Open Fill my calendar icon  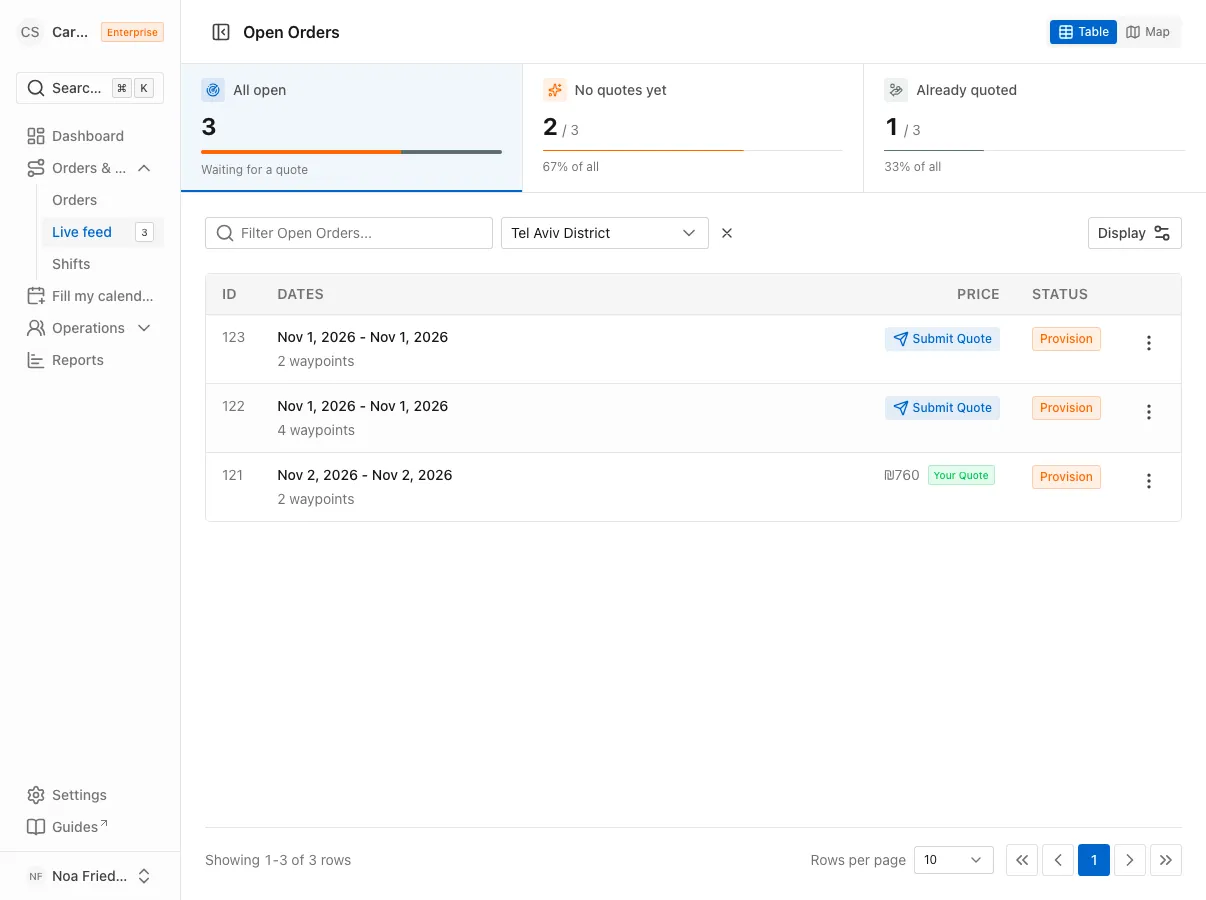pos(36,296)
